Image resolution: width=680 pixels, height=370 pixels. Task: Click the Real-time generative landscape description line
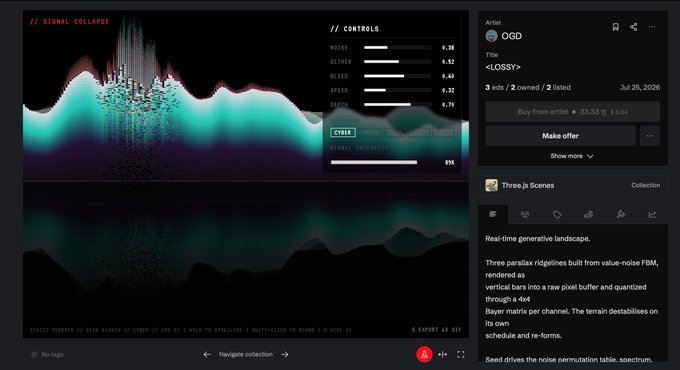click(x=537, y=239)
